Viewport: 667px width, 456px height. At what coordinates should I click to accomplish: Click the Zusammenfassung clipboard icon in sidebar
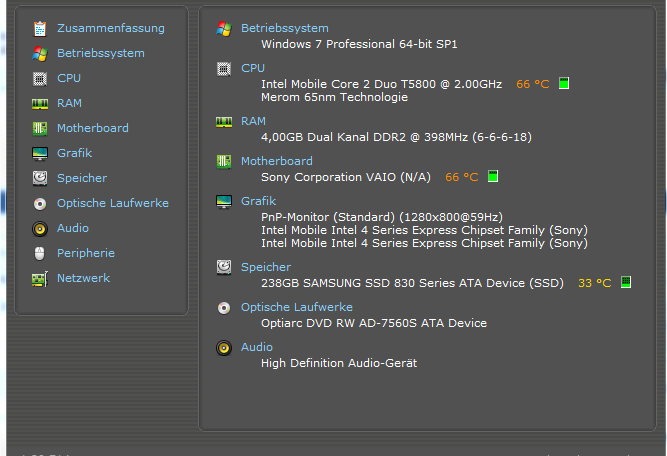(x=40, y=28)
